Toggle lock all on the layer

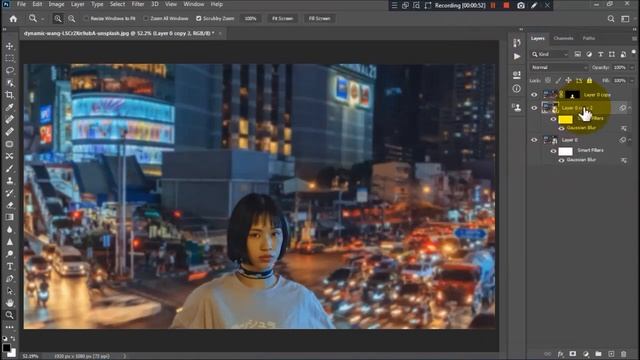tap(589, 81)
